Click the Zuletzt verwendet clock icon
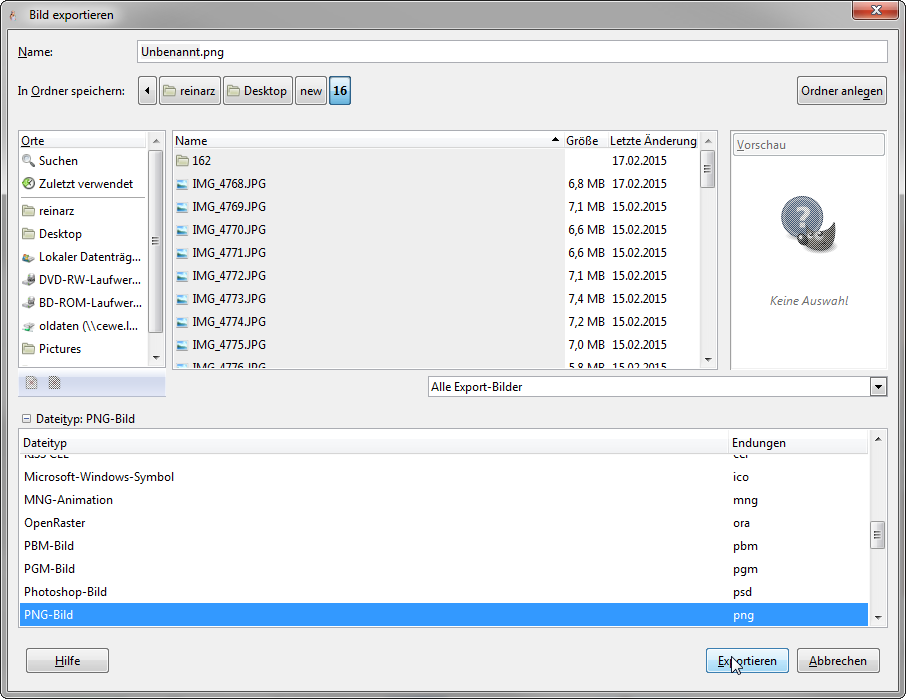Image resolution: width=906 pixels, height=699 pixels. 28,184
